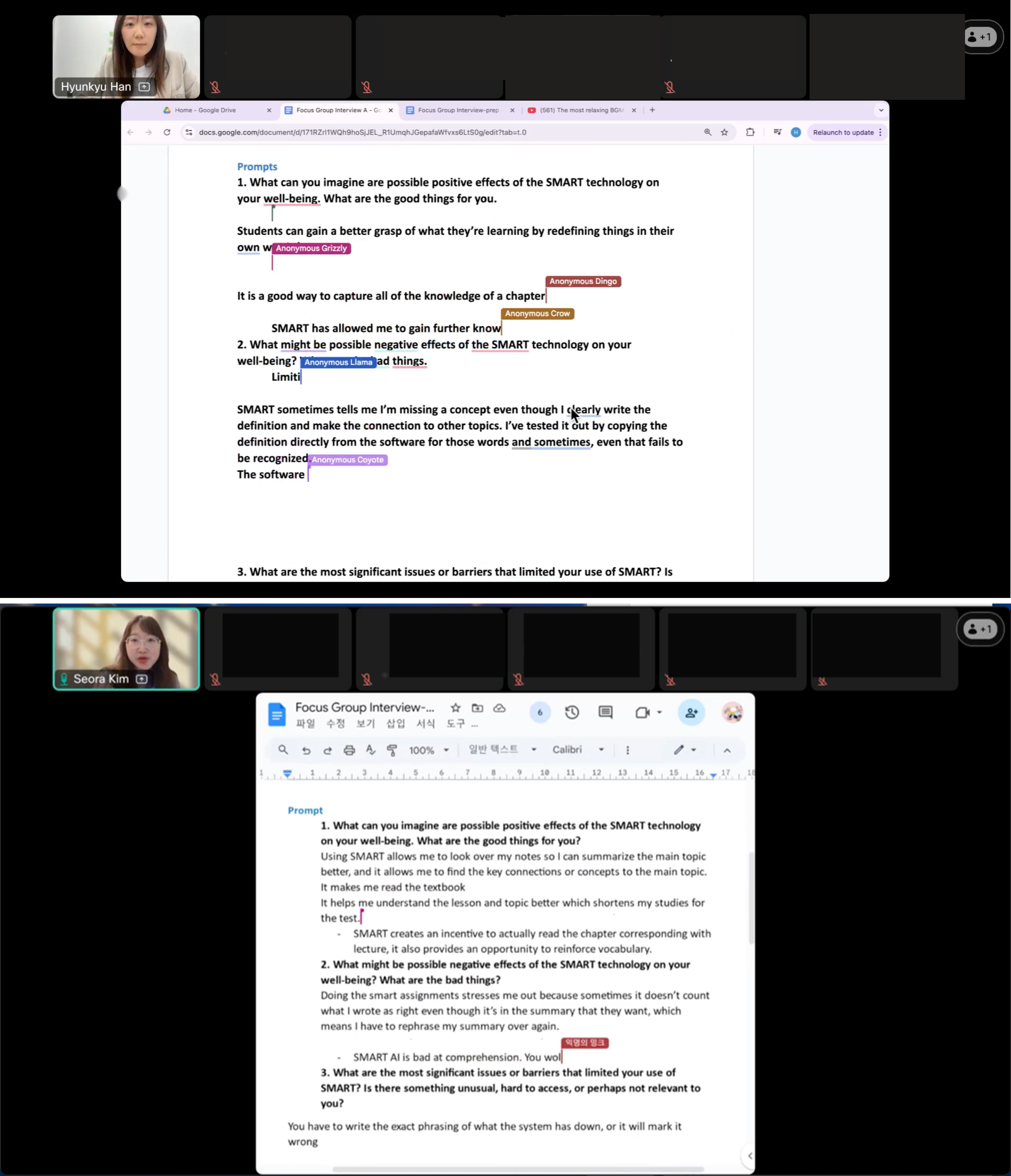The height and width of the screenshot is (1176, 1011).
Task: Go back in the browser
Action: pyautogui.click(x=130, y=132)
